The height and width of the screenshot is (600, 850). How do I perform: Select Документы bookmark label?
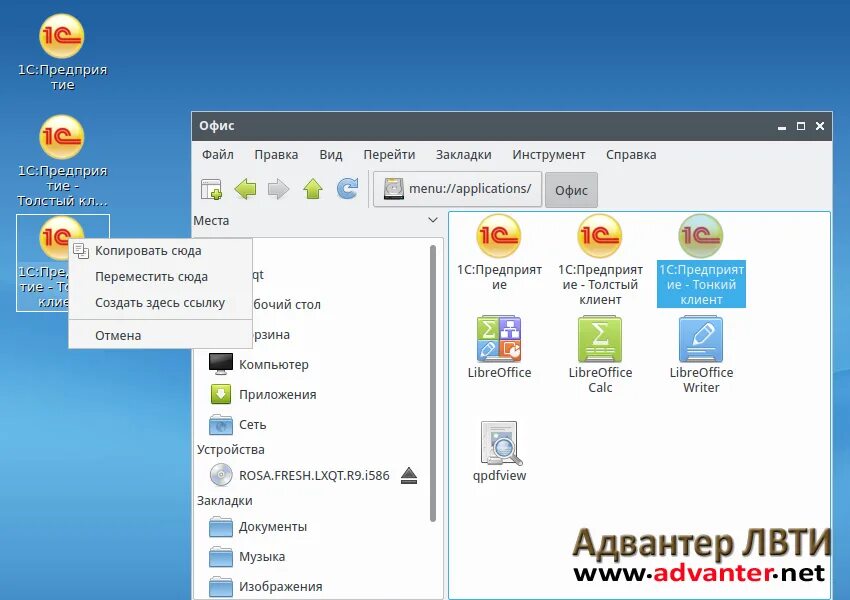click(273, 526)
